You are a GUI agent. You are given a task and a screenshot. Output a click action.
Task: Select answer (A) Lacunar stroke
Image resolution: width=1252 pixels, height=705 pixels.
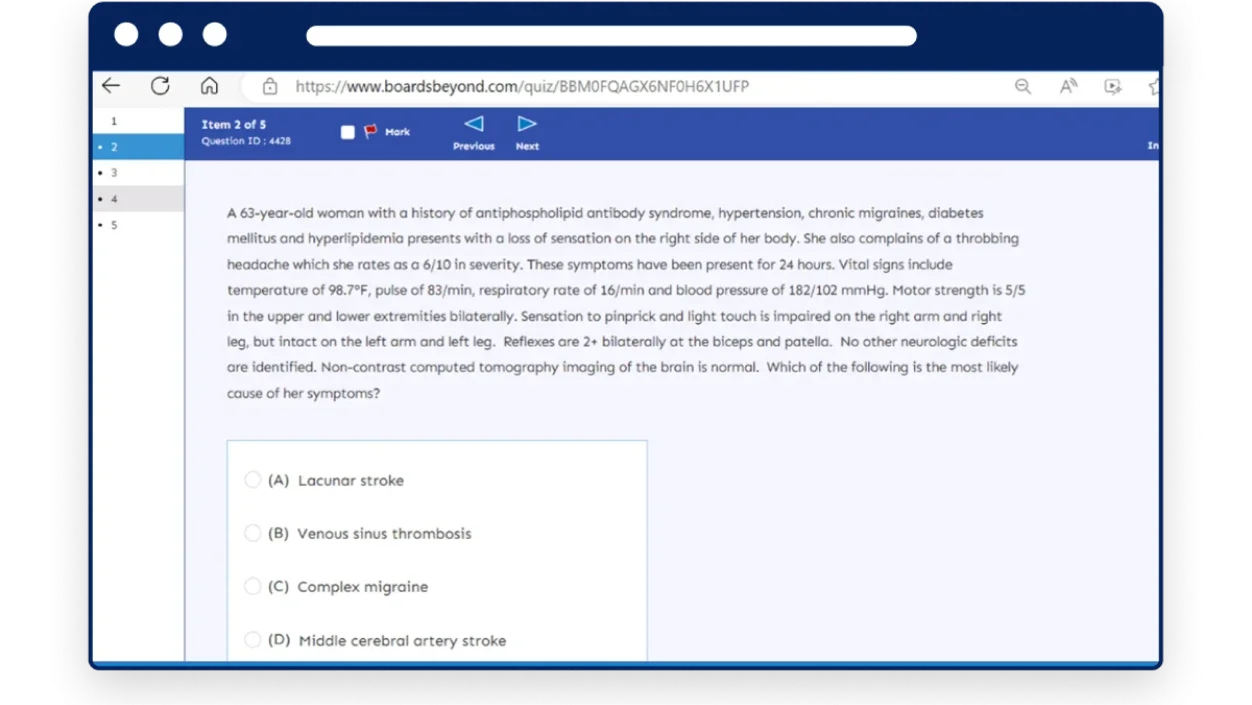tap(252, 480)
